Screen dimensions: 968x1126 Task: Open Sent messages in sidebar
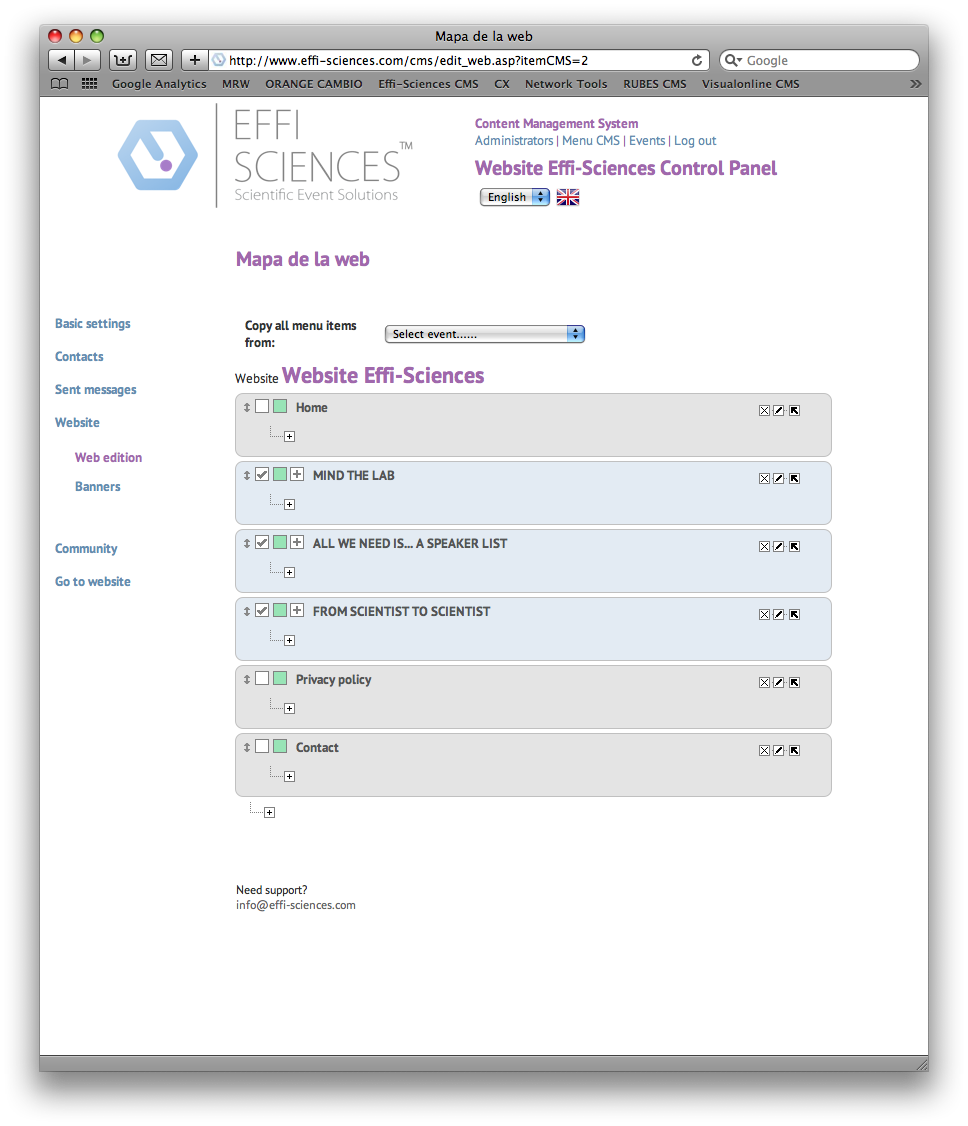click(96, 390)
